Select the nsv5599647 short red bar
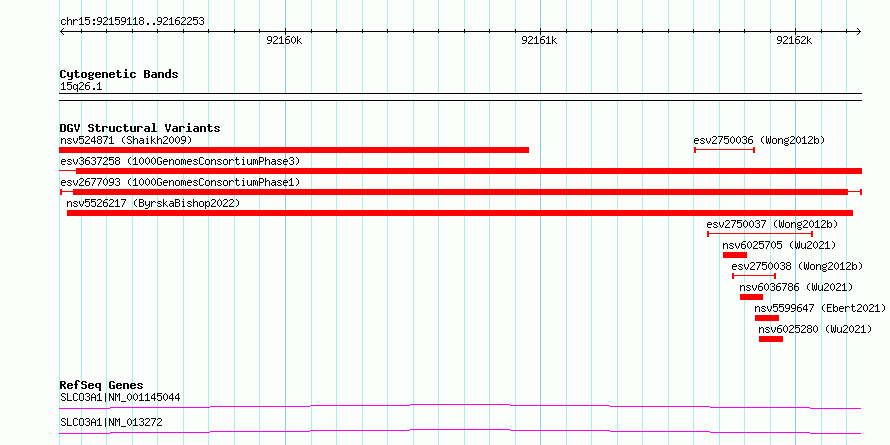The width and height of the screenshot is (890, 445). 767,318
